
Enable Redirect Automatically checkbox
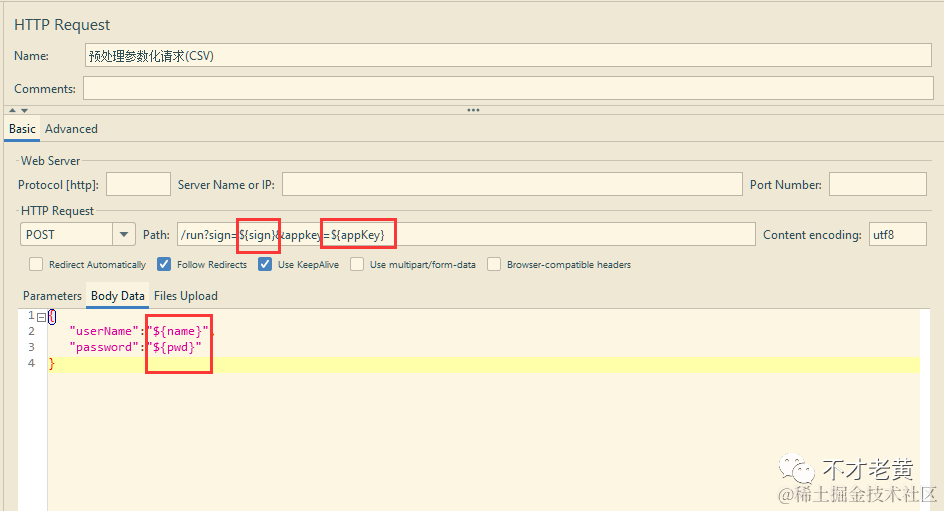(36, 264)
